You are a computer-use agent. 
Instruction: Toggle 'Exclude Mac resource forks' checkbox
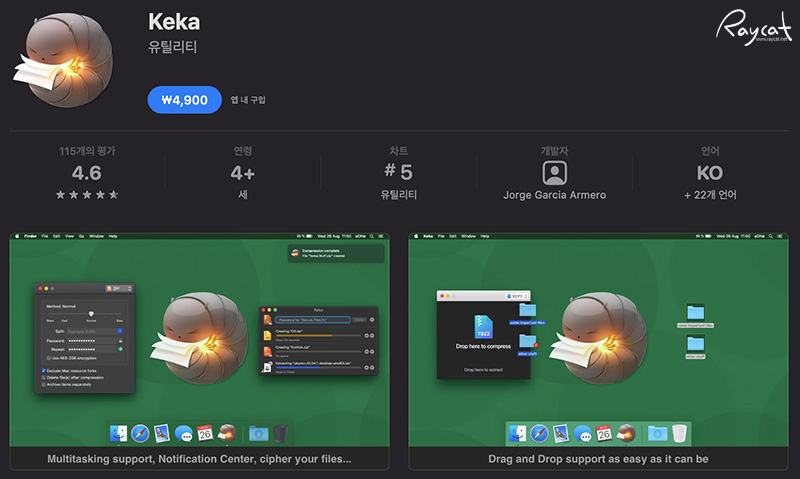(x=43, y=371)
